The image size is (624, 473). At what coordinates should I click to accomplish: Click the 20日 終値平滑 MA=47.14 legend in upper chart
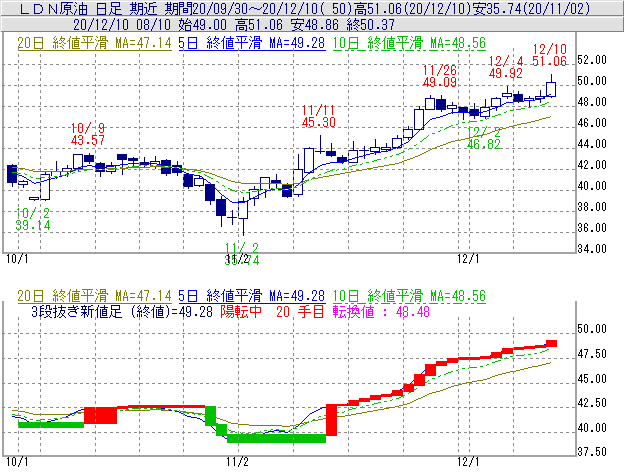94,43
